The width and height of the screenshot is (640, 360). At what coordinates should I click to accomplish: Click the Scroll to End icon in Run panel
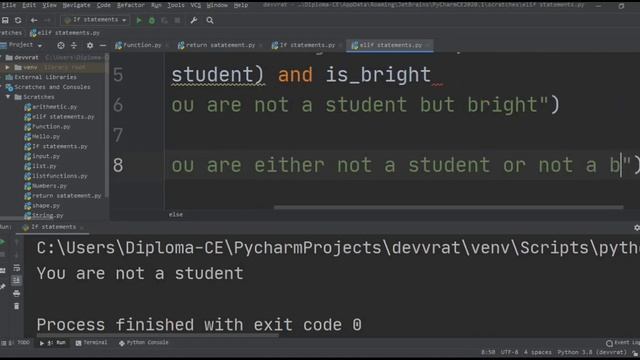pos(16,280)
